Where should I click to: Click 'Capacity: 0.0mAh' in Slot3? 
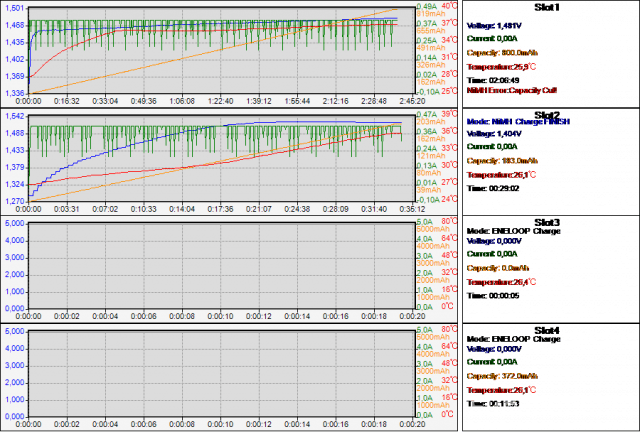[498, 268]
